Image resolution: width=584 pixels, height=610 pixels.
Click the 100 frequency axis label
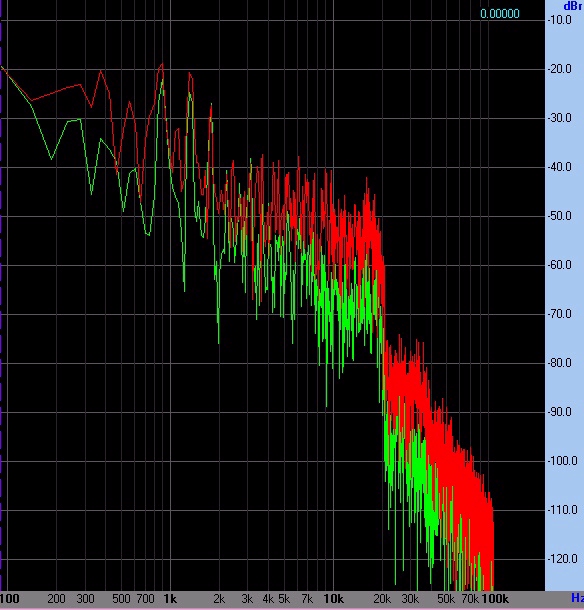click(x=9, y=599)
